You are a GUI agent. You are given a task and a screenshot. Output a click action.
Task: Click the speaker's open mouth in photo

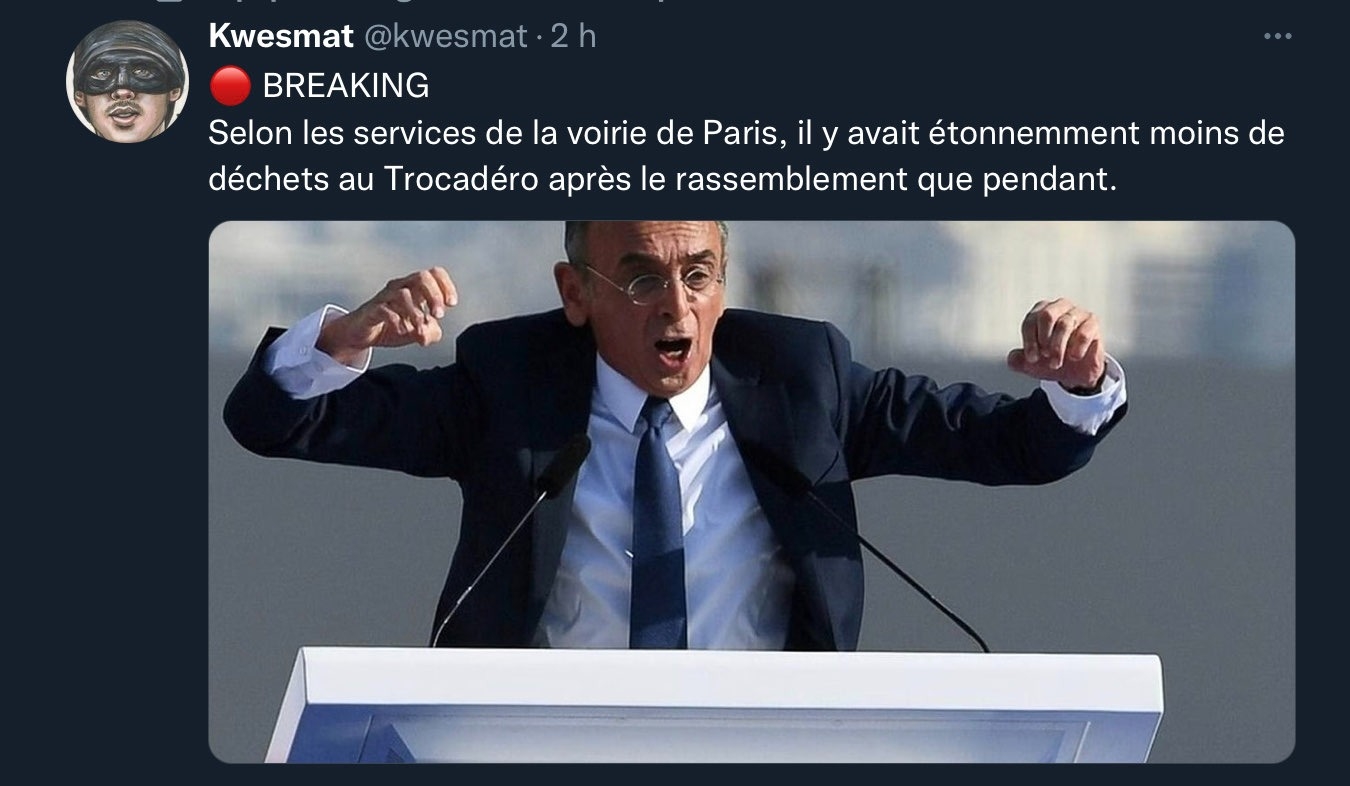pos(673,350)
